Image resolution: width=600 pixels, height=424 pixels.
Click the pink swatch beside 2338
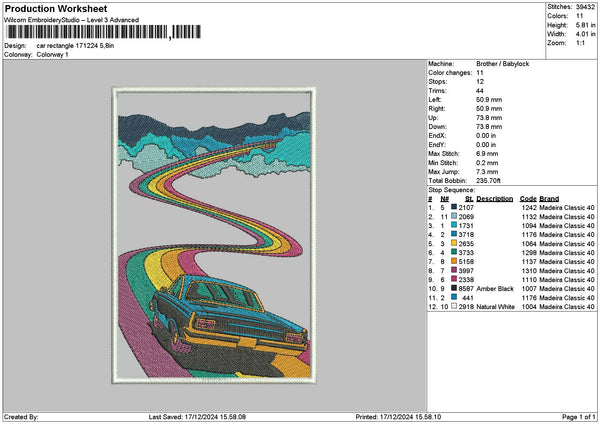(x=454, y=279)
